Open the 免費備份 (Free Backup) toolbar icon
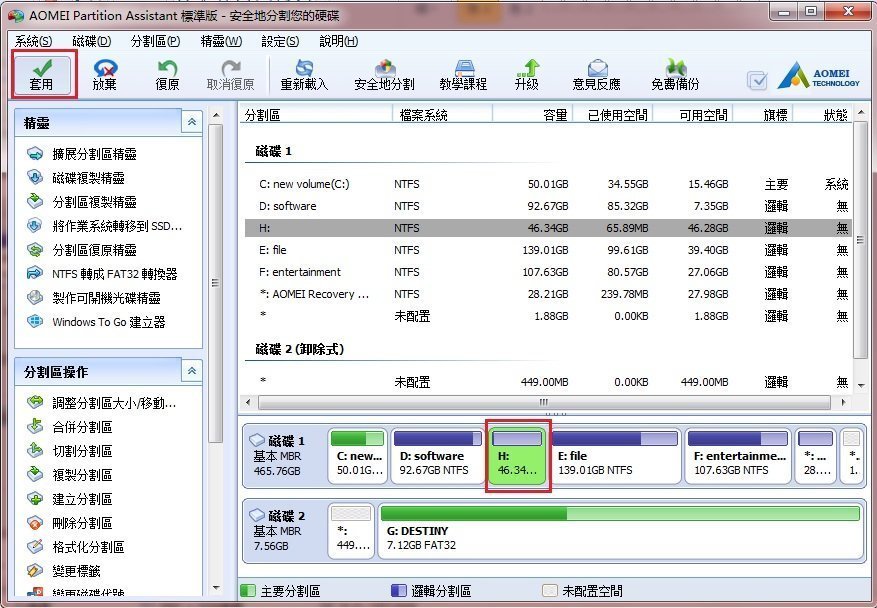This screenshot has height=608, width=877. click(x=675, y=74)
